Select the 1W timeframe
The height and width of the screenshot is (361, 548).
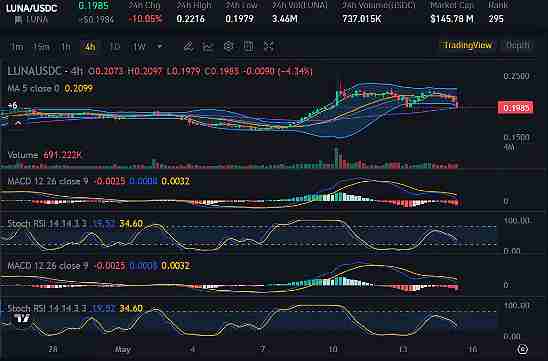point(139,47)
